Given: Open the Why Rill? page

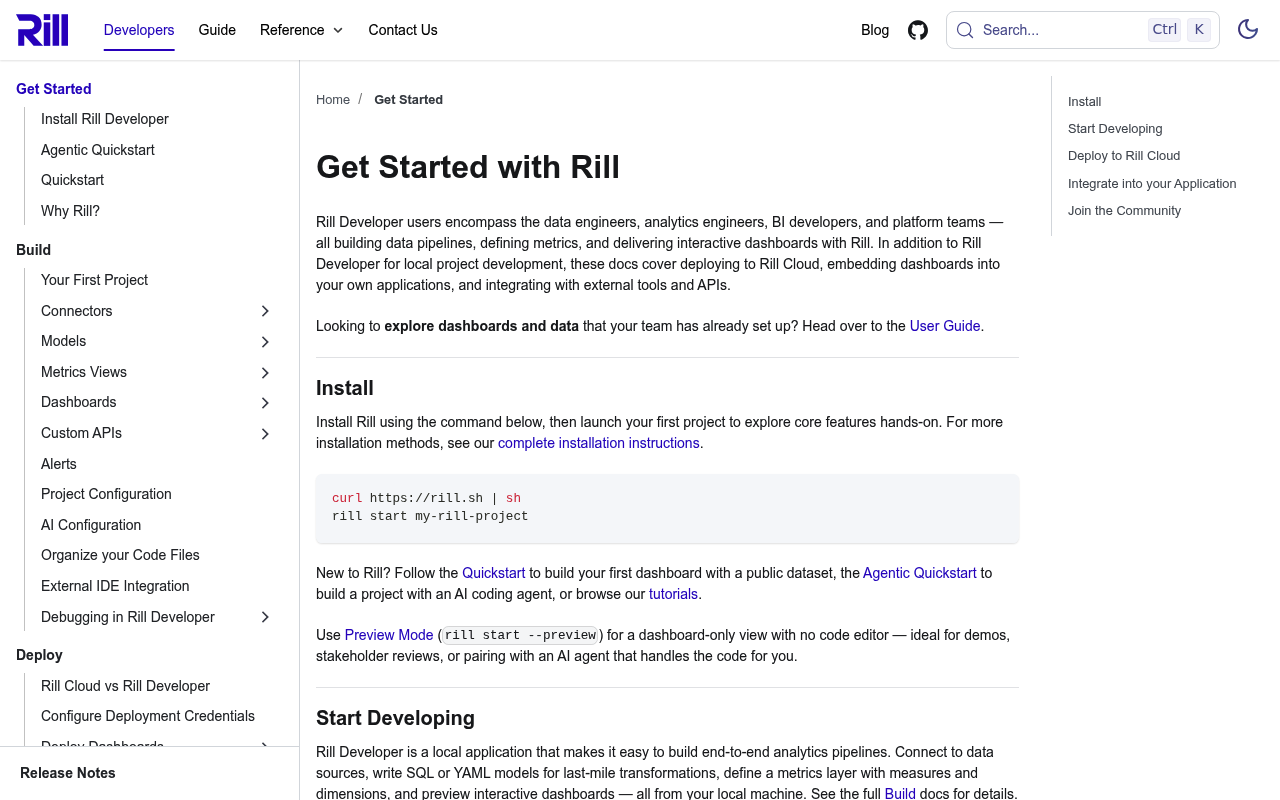Looking at the screenshot, I should pyautogui.click(x=70, y=211).
